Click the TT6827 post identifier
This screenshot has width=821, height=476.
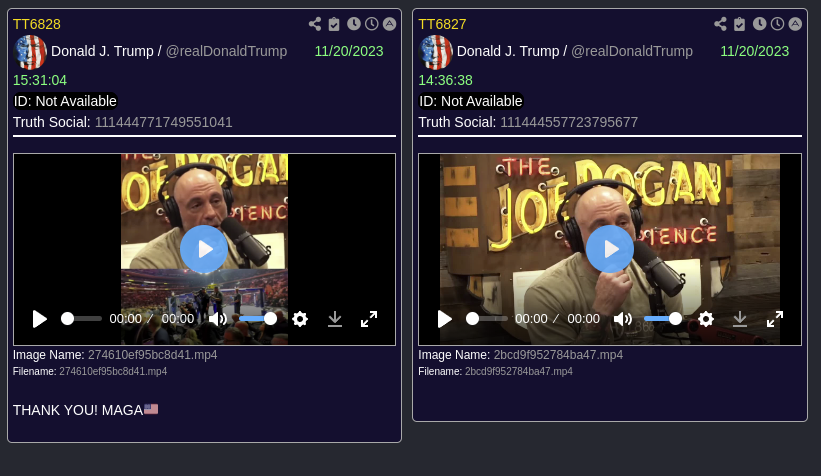point(442,24)
